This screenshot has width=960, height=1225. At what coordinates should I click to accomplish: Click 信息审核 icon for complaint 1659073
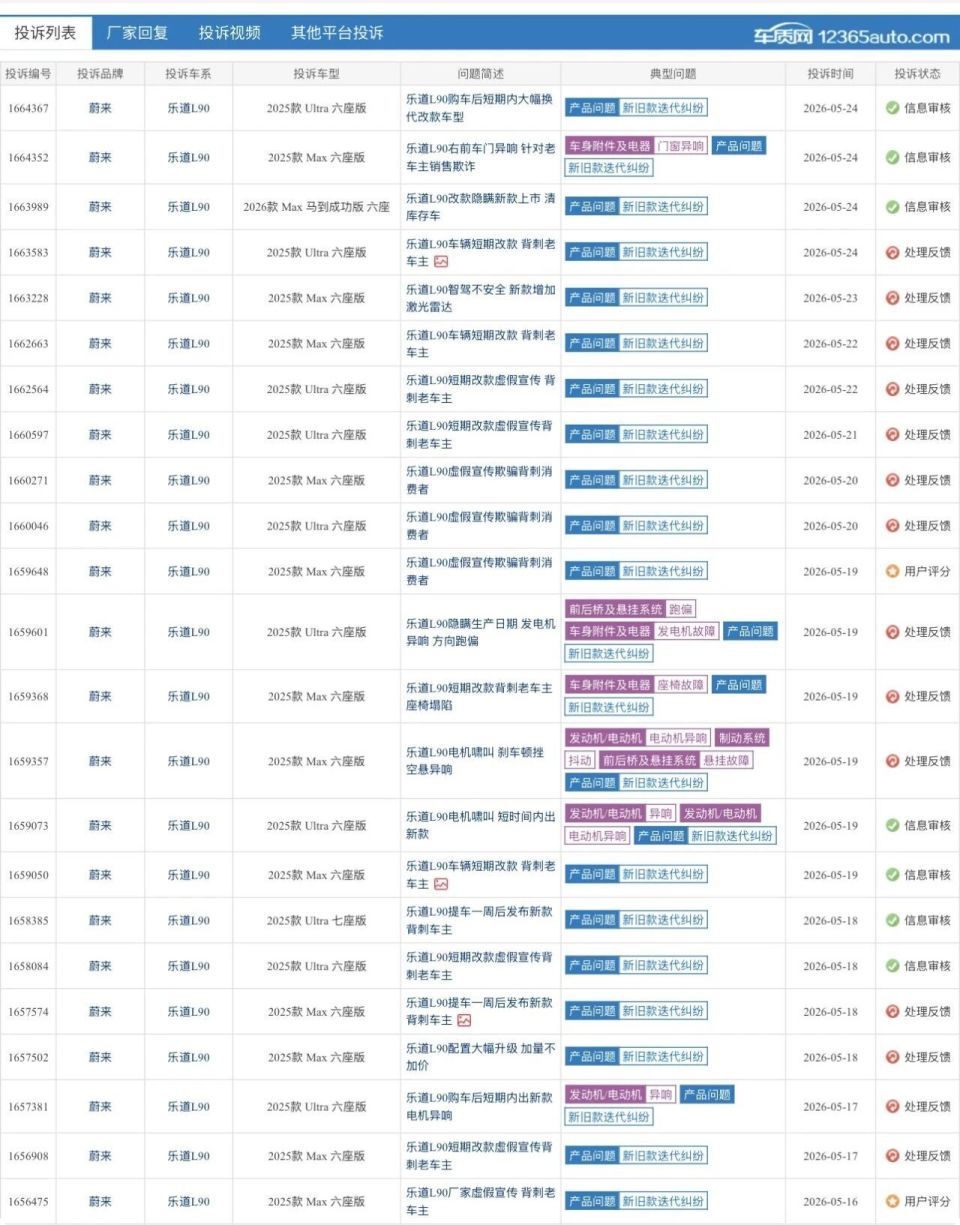point(892,826)
